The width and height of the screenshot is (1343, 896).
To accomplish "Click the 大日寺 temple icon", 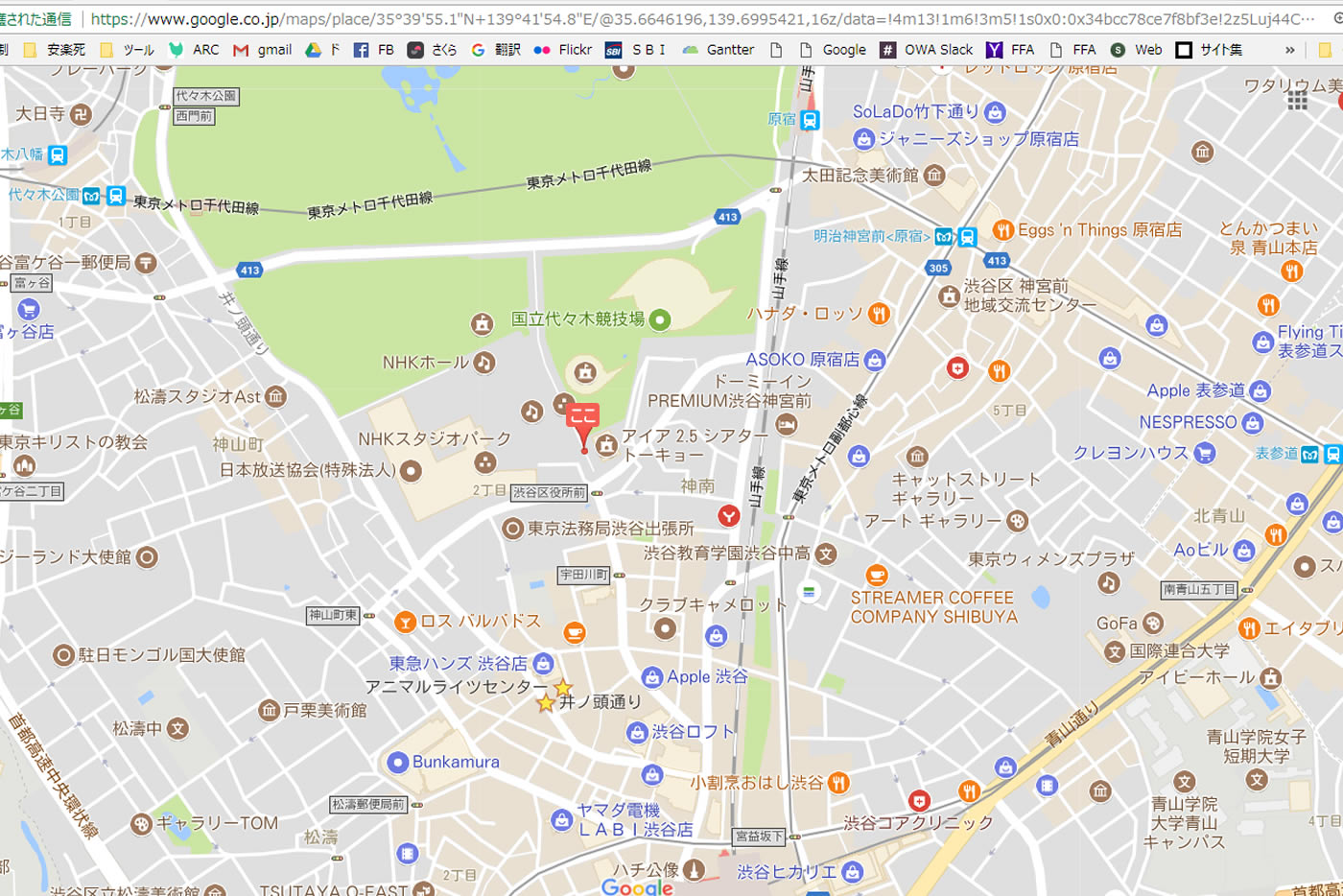I will tap(81, 114).
